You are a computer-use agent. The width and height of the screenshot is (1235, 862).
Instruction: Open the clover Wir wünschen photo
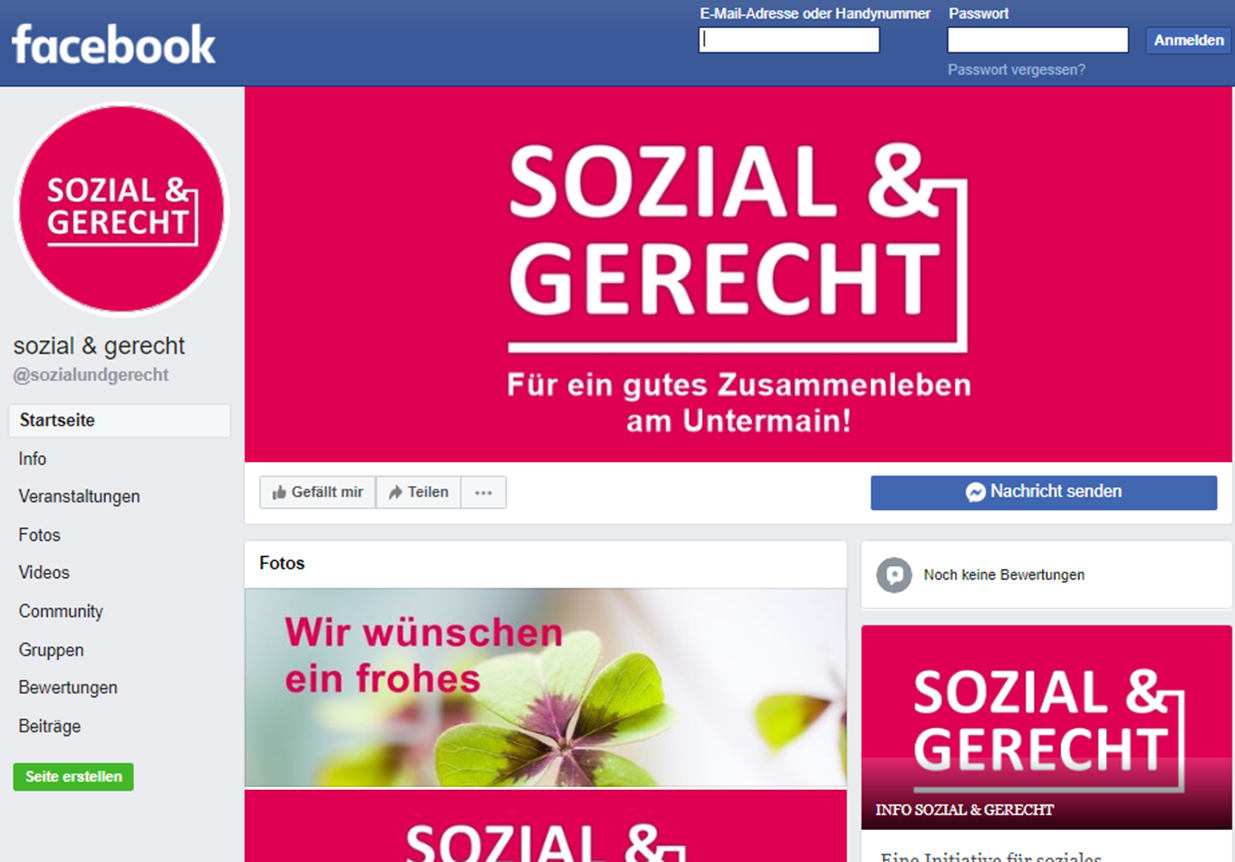click(545, 687)
